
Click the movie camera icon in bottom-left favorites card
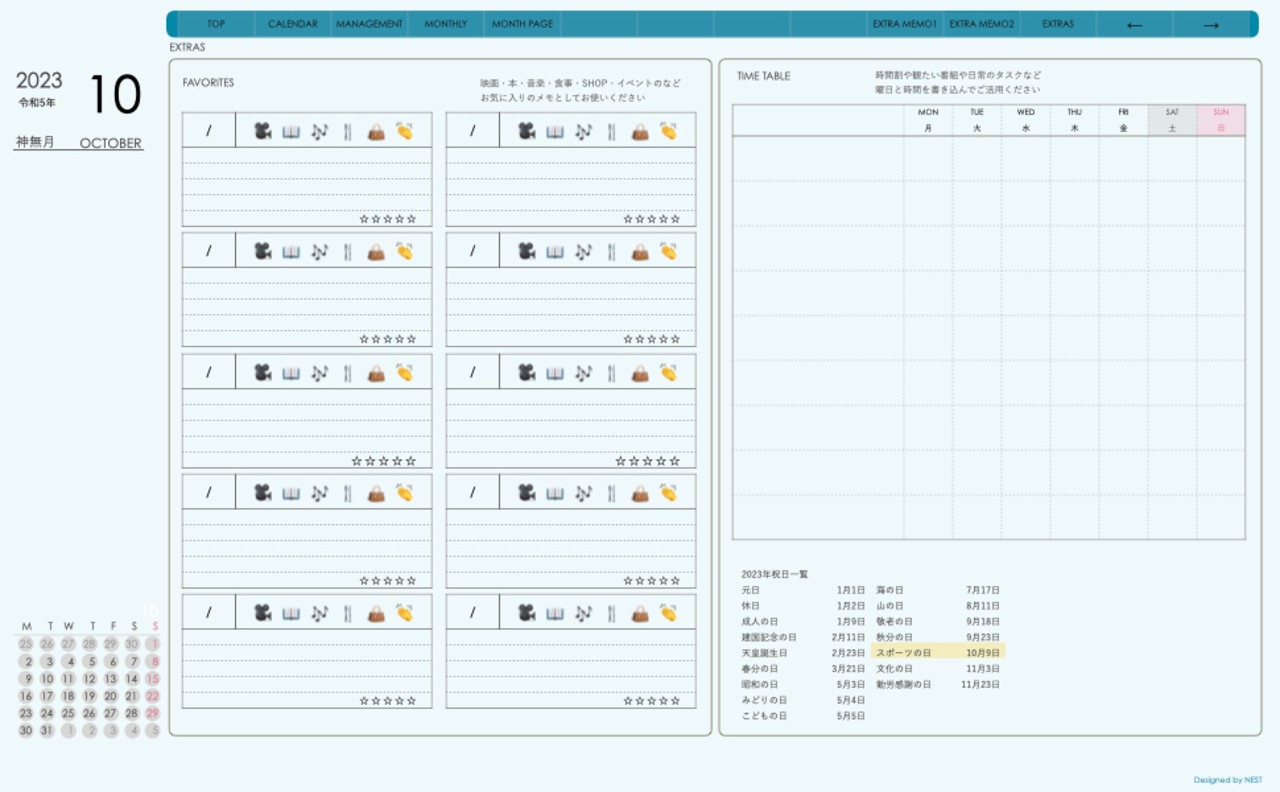(262, 612)
